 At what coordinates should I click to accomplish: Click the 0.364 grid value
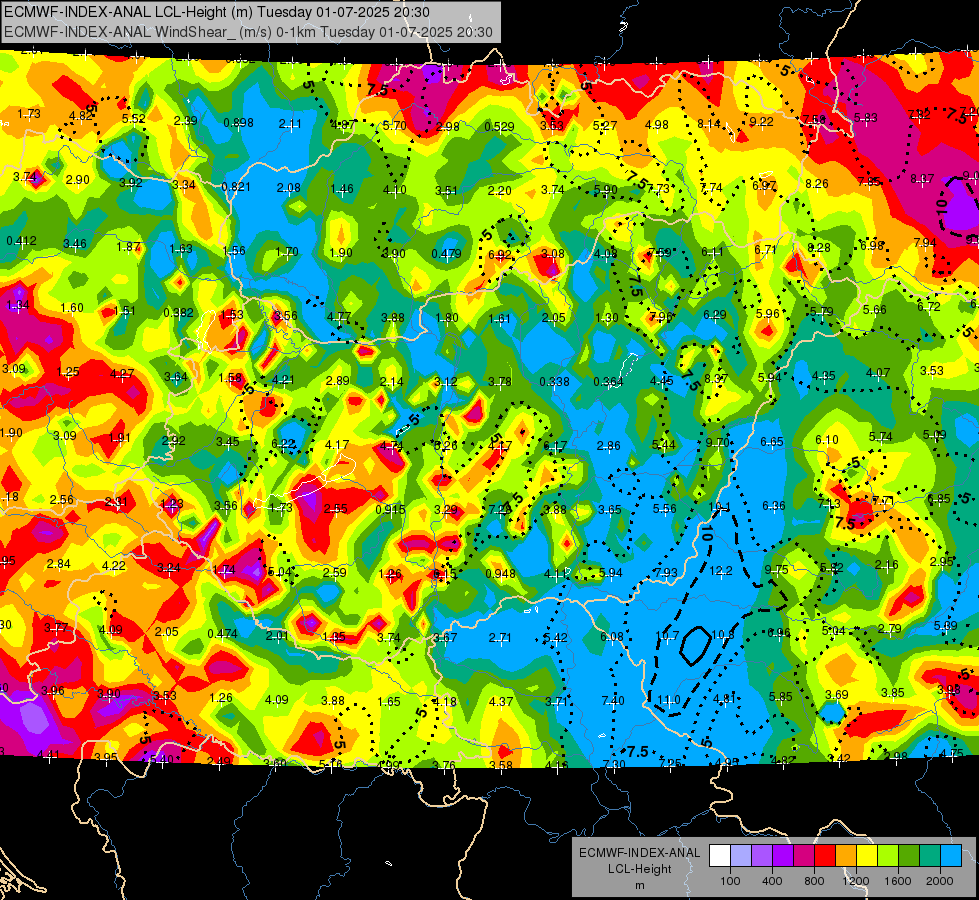(x=608, y=382)
